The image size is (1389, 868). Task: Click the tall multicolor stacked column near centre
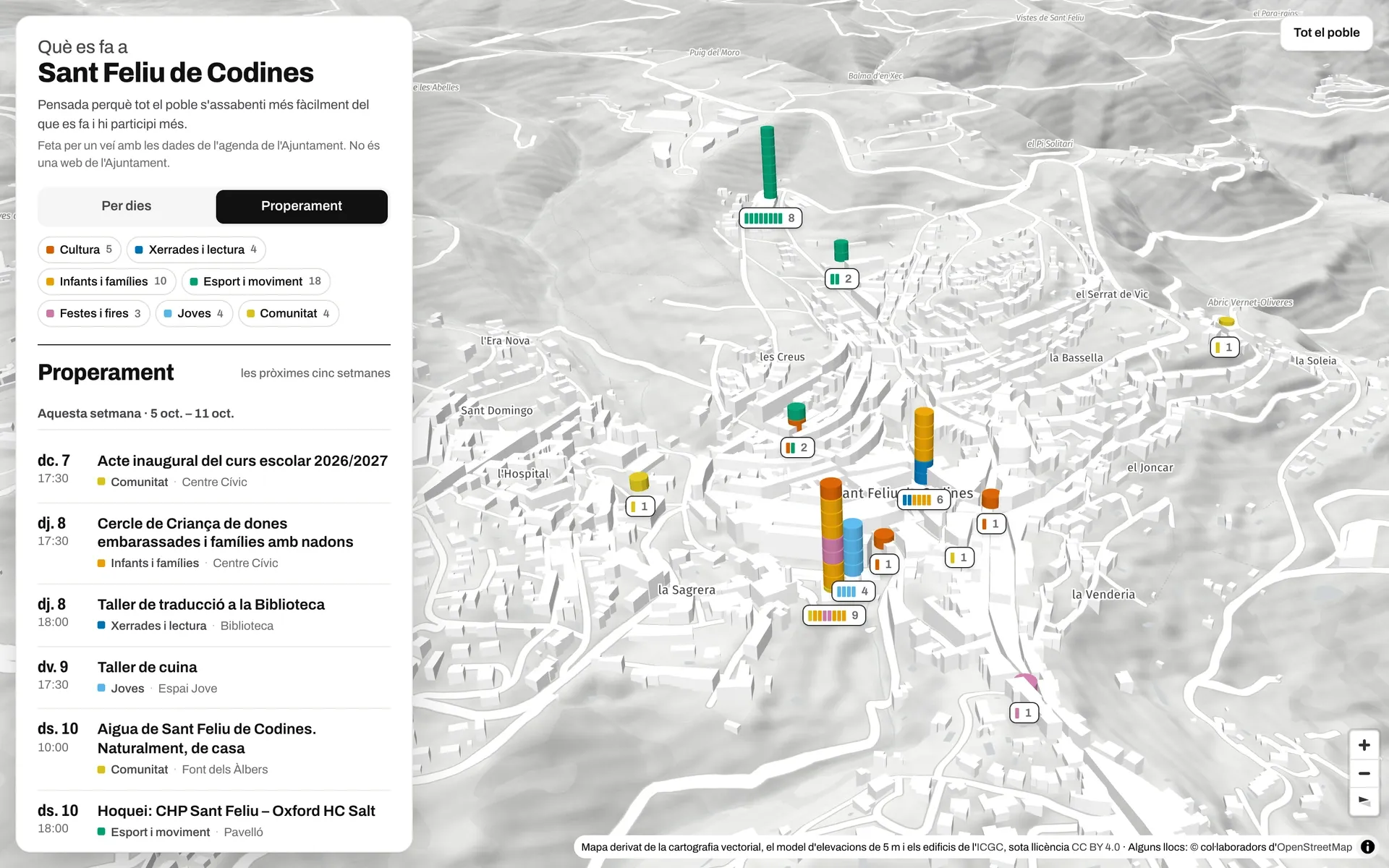pos(831,535)
